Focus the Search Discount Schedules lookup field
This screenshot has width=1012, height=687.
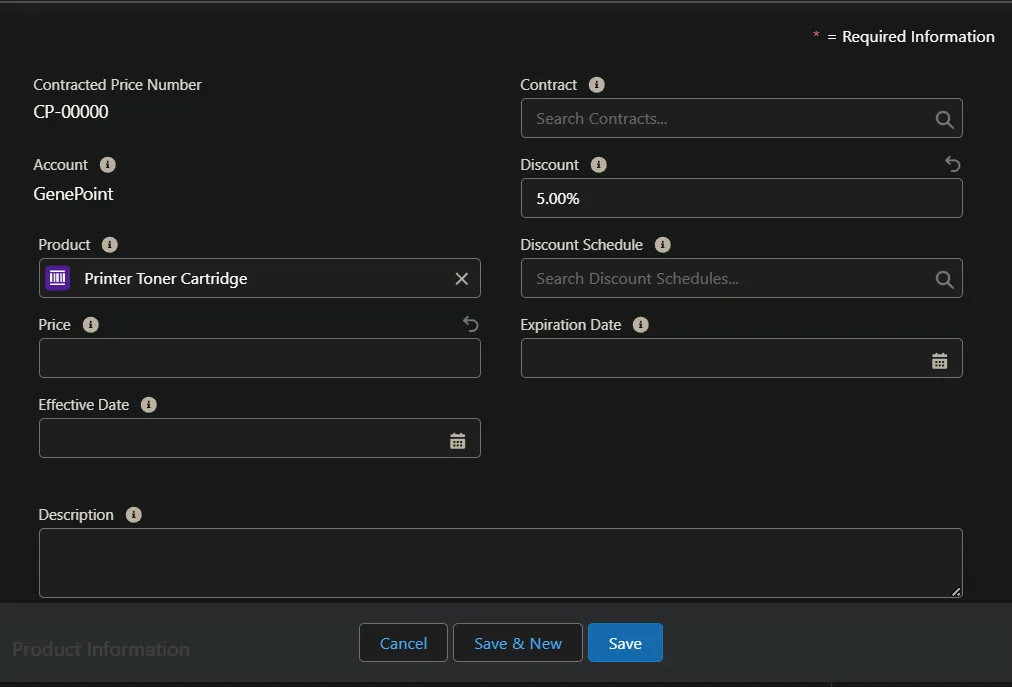(x=742, y=278)
